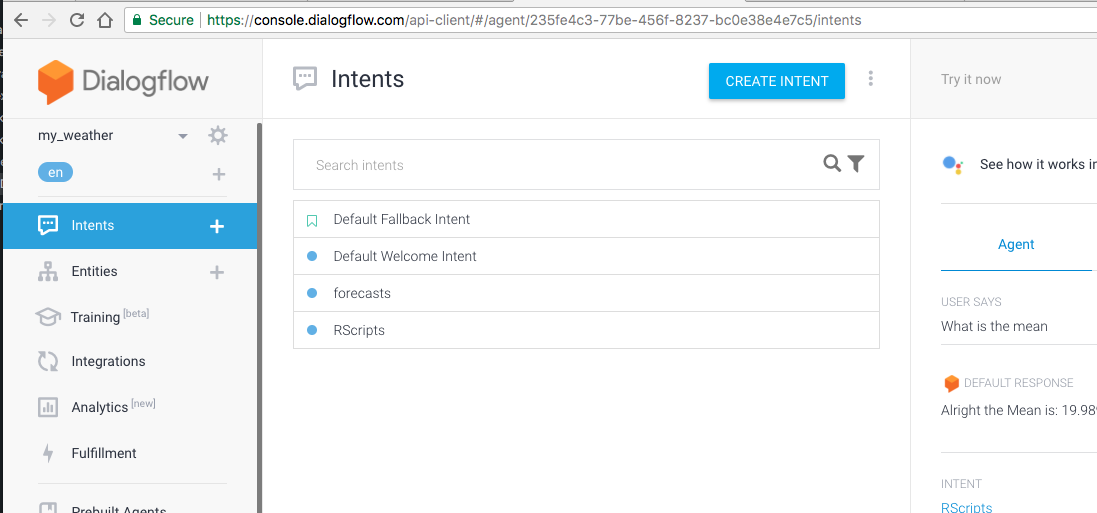Click the Training graduation cap icon

pos(48,317)
